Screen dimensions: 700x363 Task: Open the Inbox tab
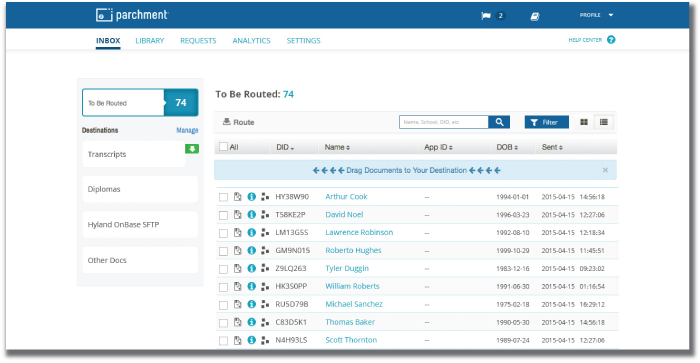108,41
